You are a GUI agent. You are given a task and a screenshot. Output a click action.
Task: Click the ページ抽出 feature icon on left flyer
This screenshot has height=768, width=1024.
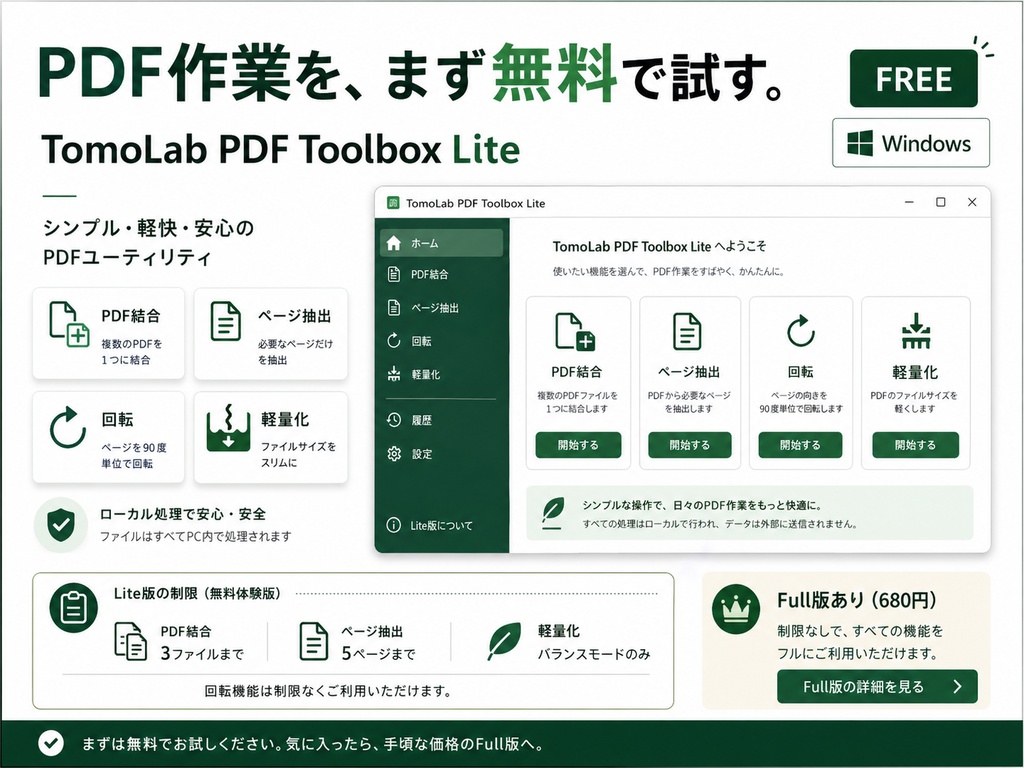226,321
